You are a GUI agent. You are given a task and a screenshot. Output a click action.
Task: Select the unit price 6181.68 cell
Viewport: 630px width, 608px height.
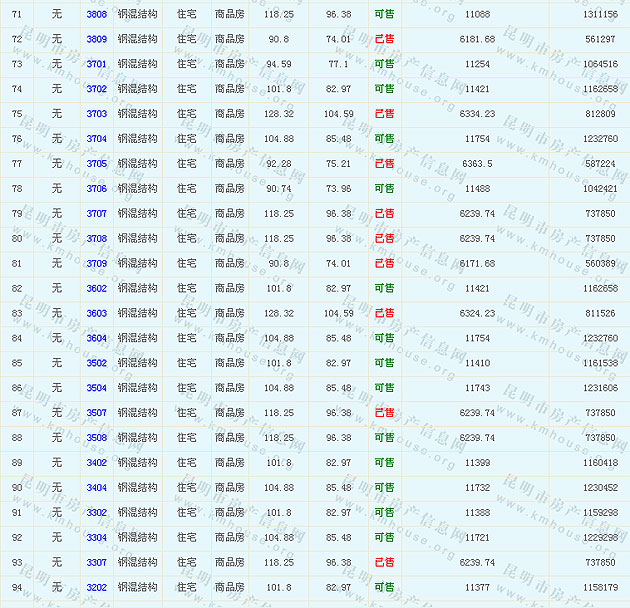[x=477, y=40]
